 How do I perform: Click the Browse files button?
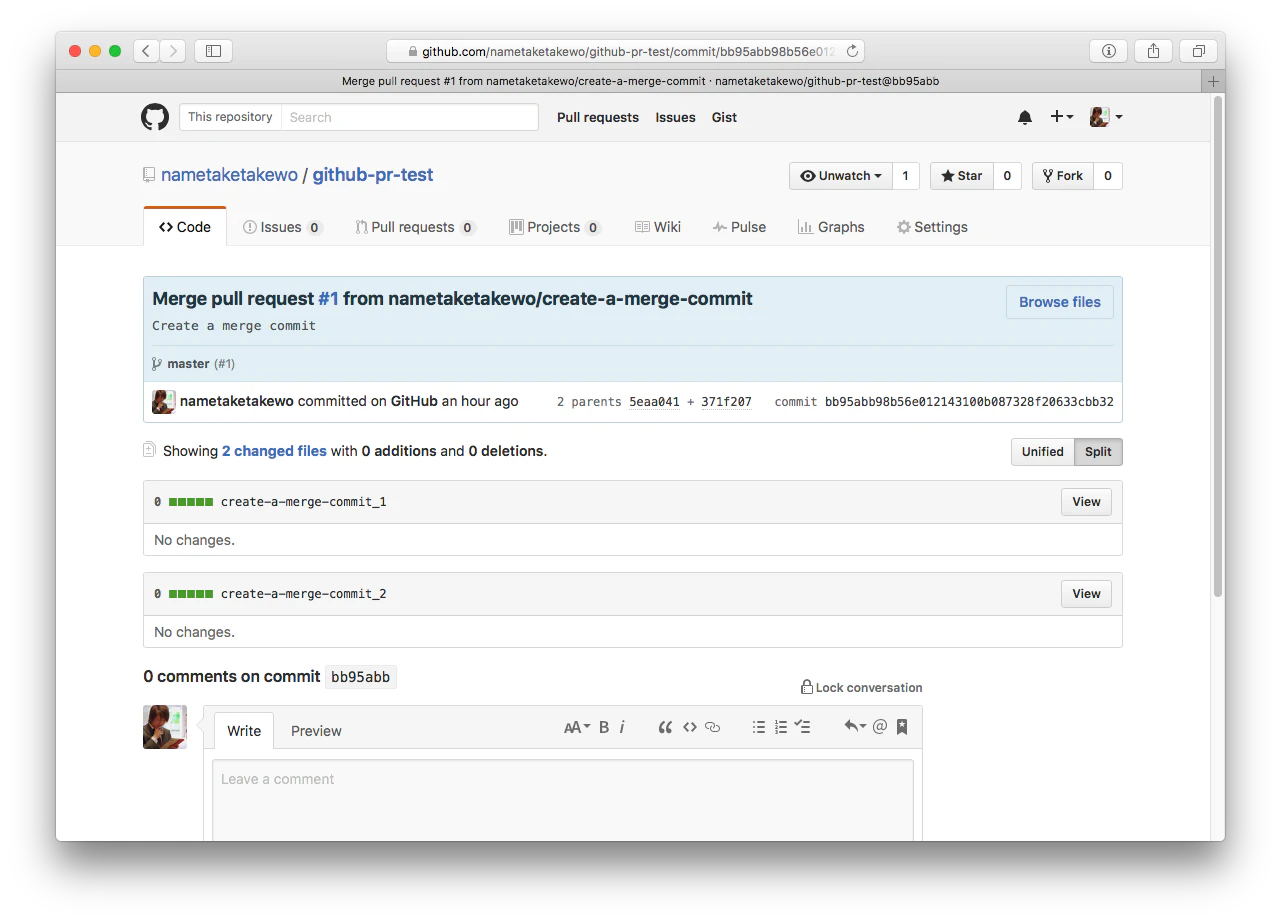[1059, 302]
